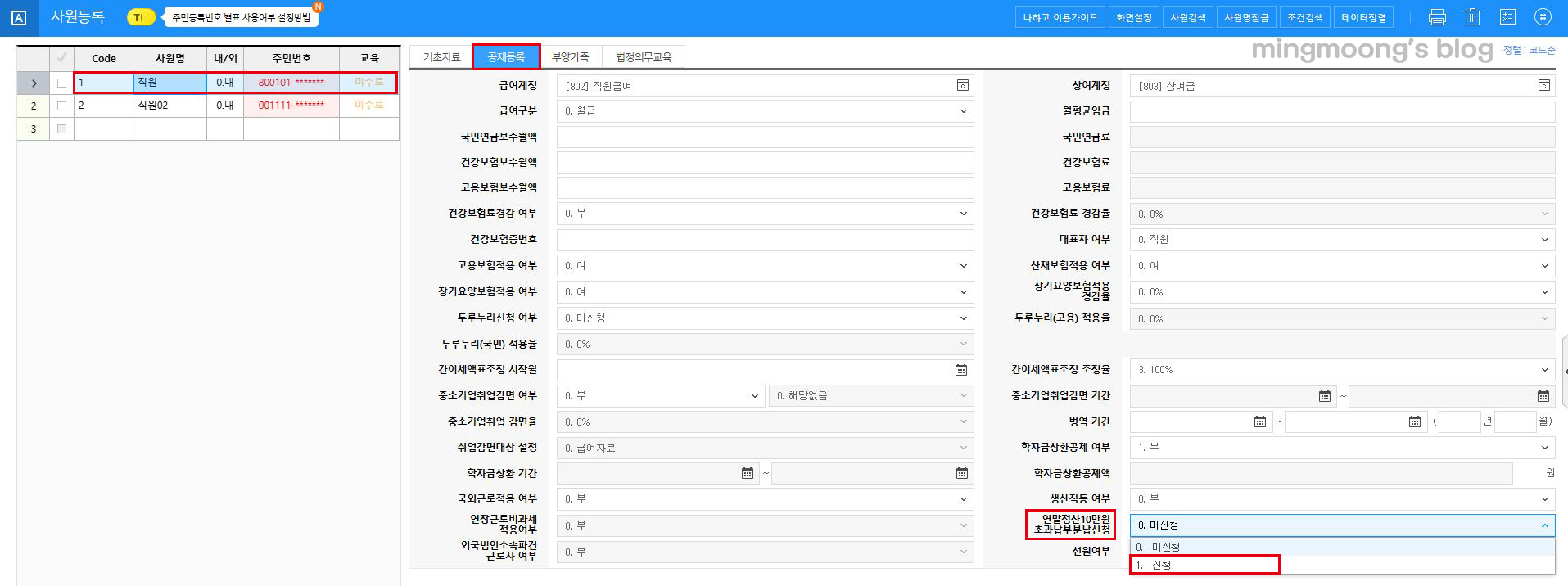Toggle the header select-all checkbox

coord(61,58)
